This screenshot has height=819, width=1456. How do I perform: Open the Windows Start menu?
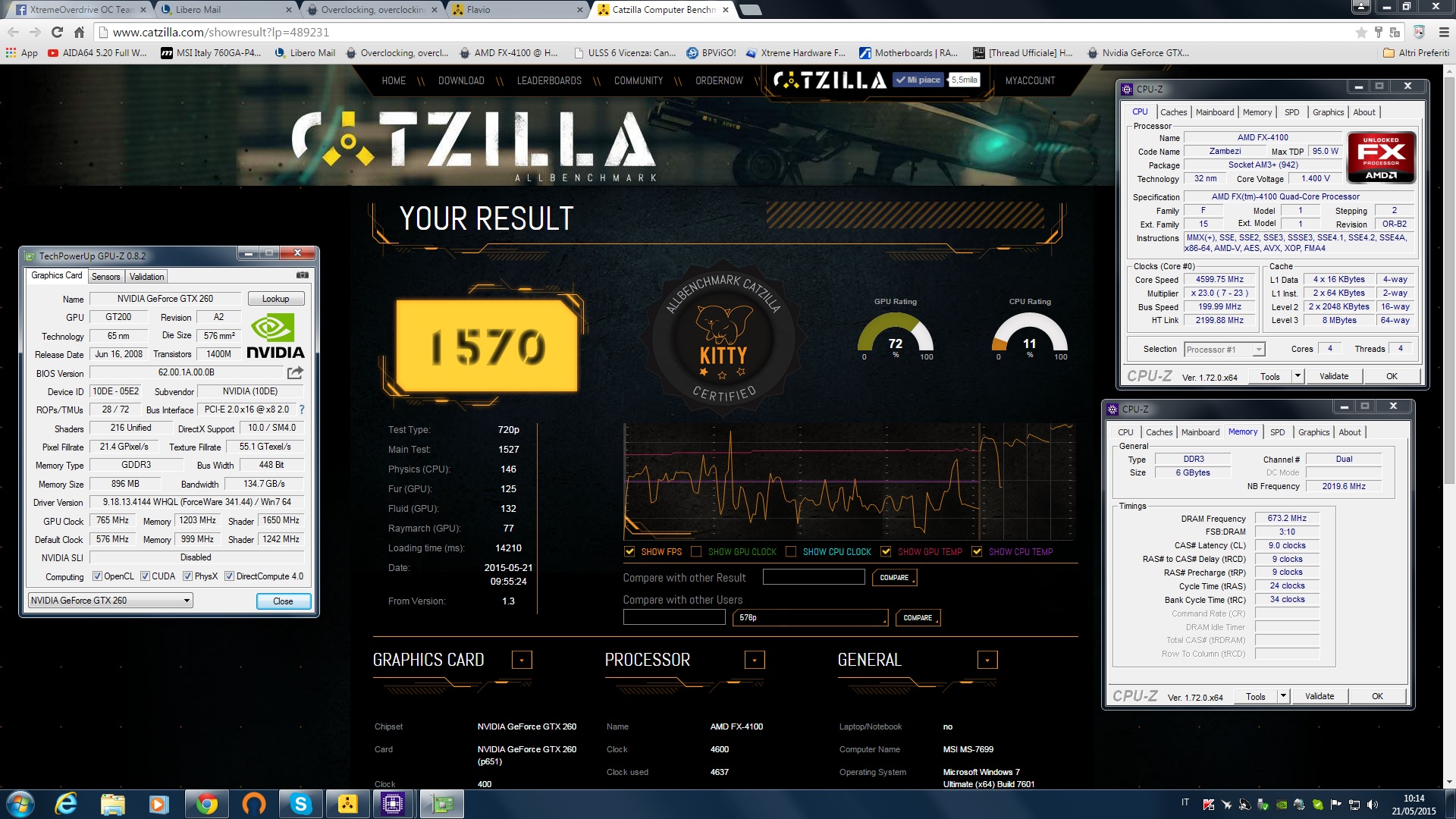(20, 804)
